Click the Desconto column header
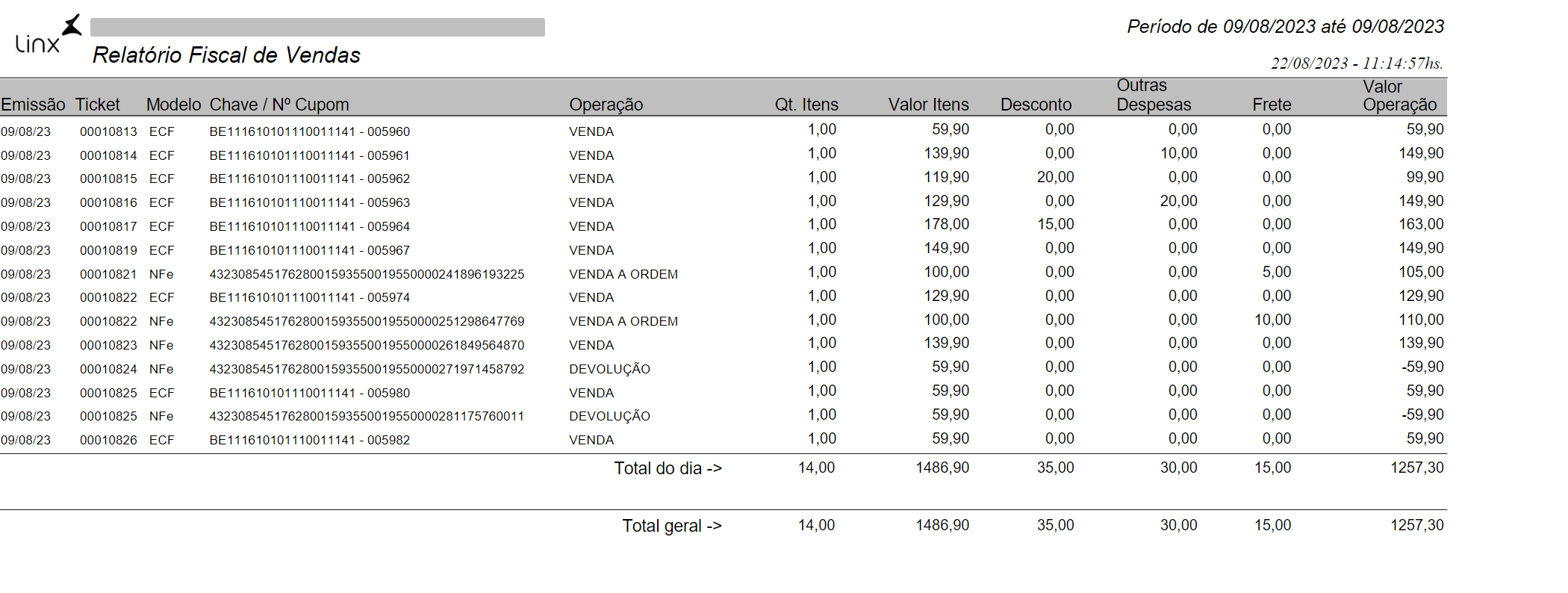The width and height of the screenshot is (1568, 593). click(1036, 105)
